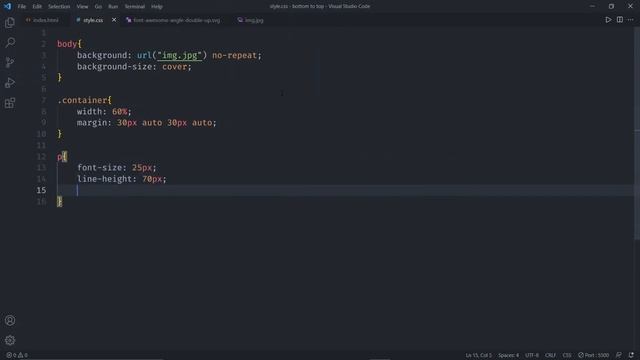Open editor More Actions ellipsis

coord(631,20)
